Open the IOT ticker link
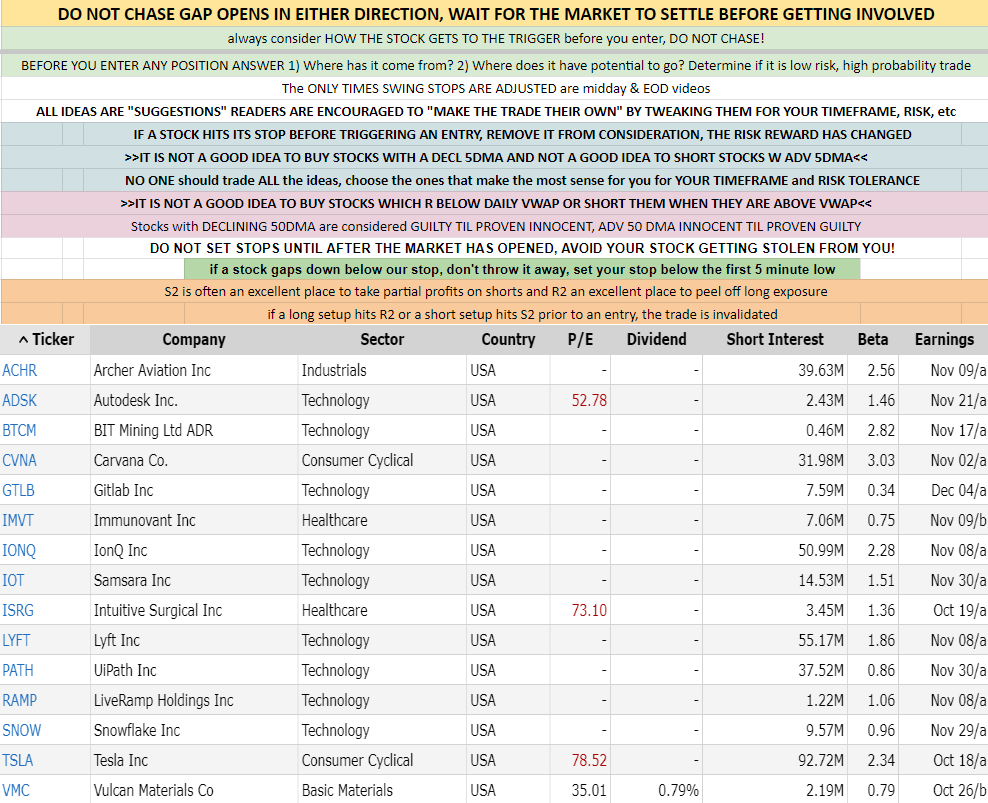This screenshot has height=803, width=988. click(x=13, y=580)
